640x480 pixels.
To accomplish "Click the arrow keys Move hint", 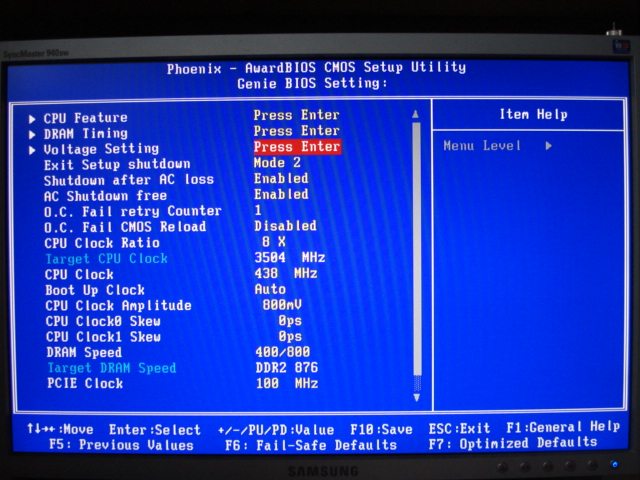I will [x=60, y=429].
